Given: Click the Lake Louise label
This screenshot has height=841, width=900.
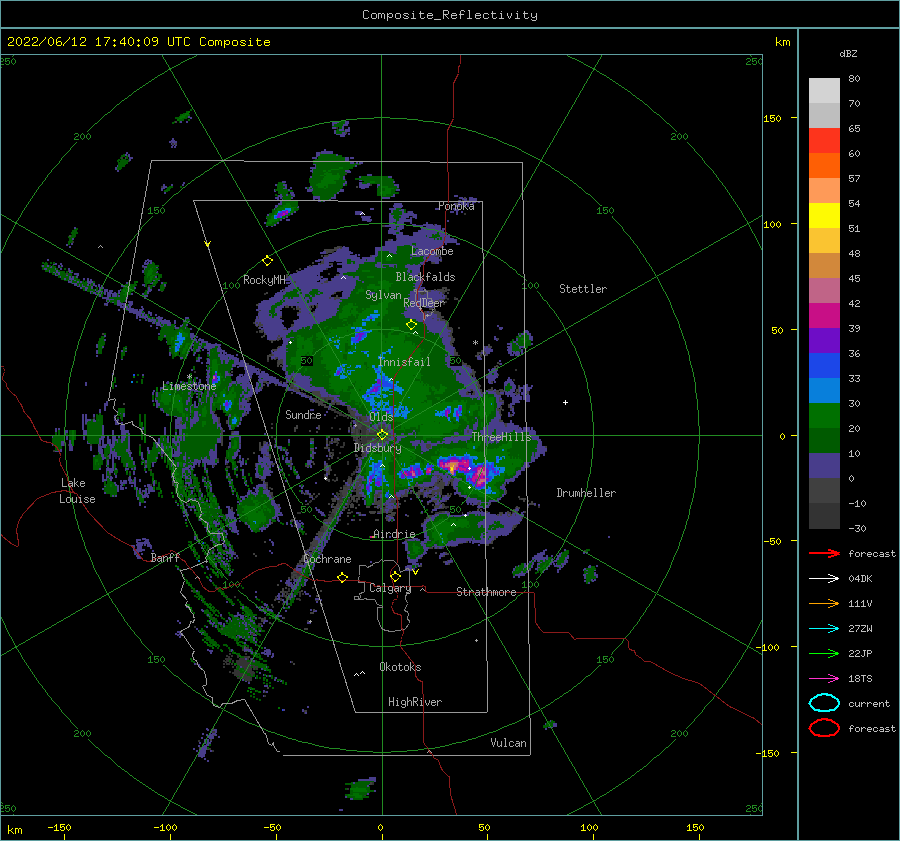Looking at the screenshot, I should tap(77, 491).
